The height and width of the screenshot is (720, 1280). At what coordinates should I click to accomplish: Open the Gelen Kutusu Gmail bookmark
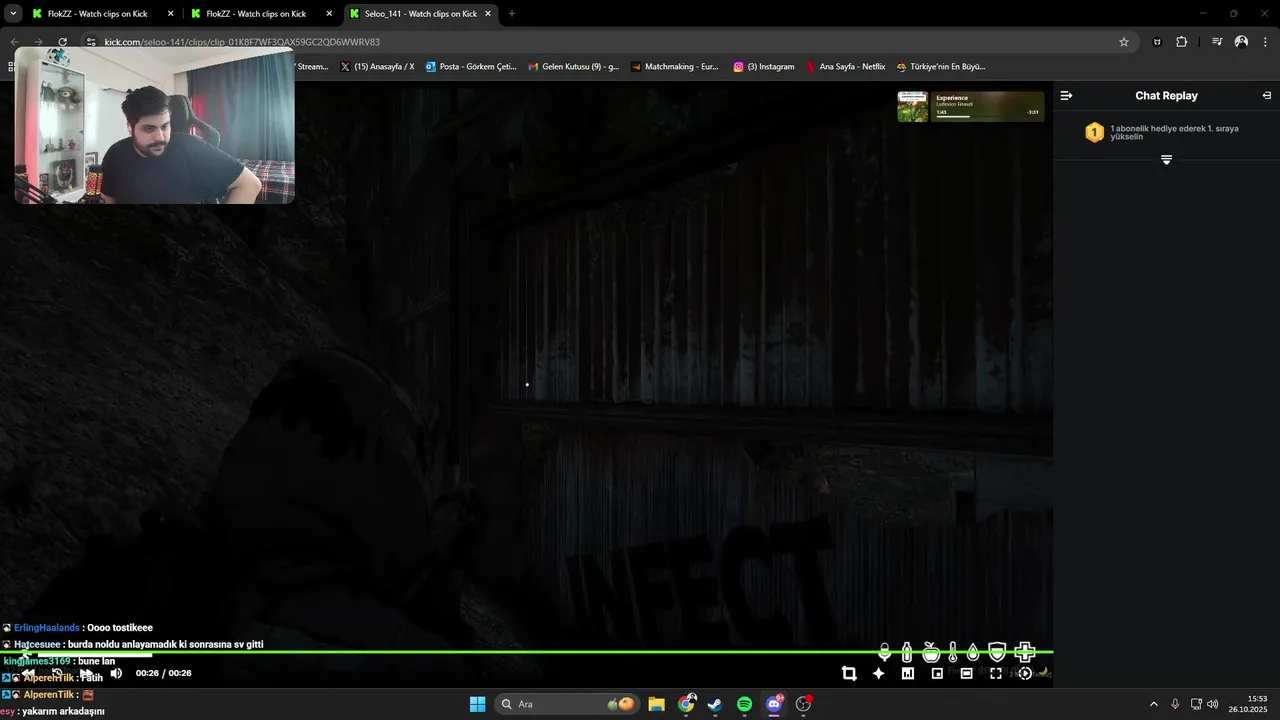(x=573, y=67)
